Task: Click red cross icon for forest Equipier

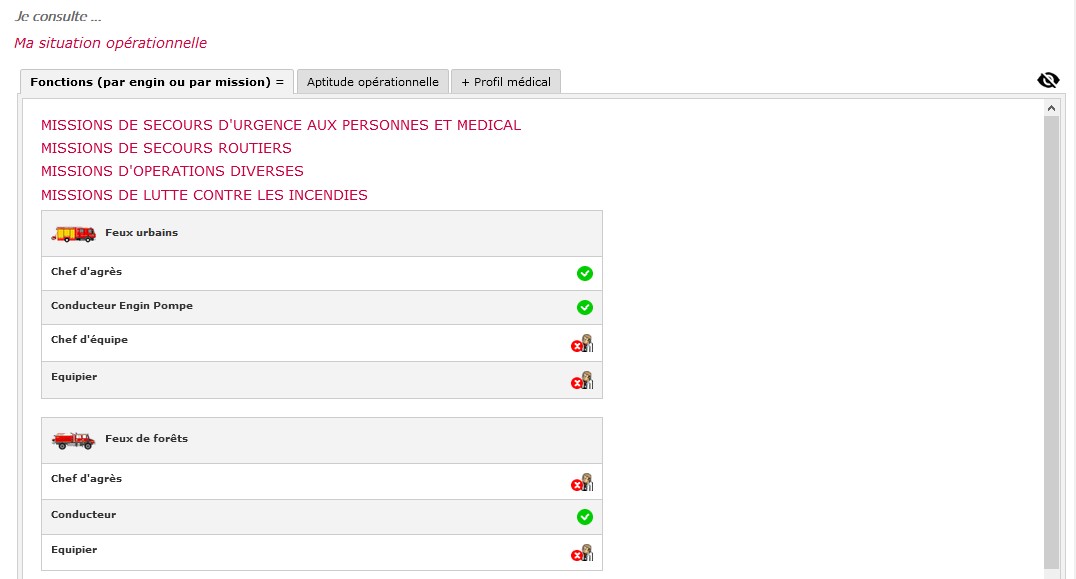Action: (582, 553)
